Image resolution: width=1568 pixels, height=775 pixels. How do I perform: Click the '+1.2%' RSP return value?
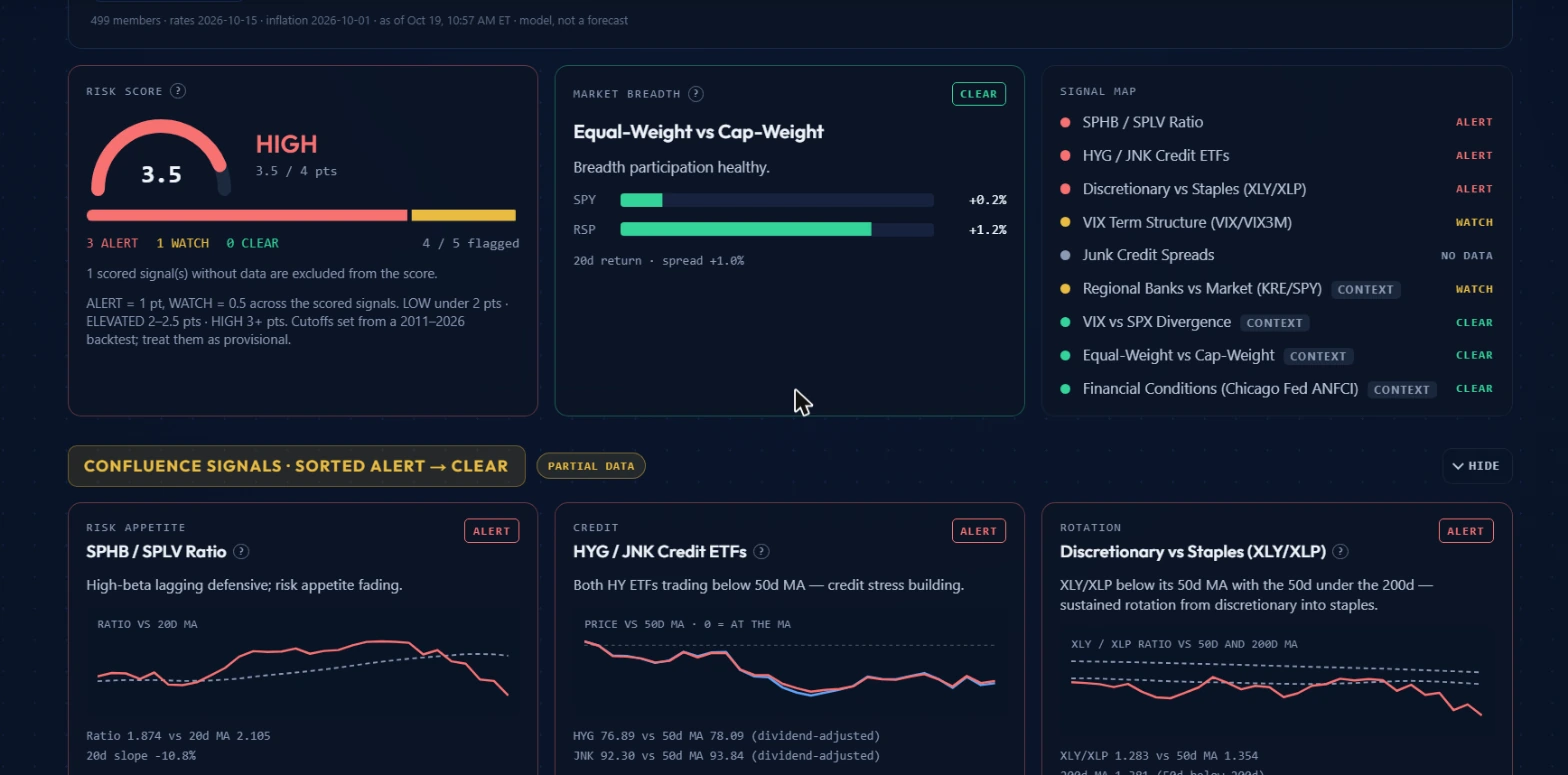(988, 229)
